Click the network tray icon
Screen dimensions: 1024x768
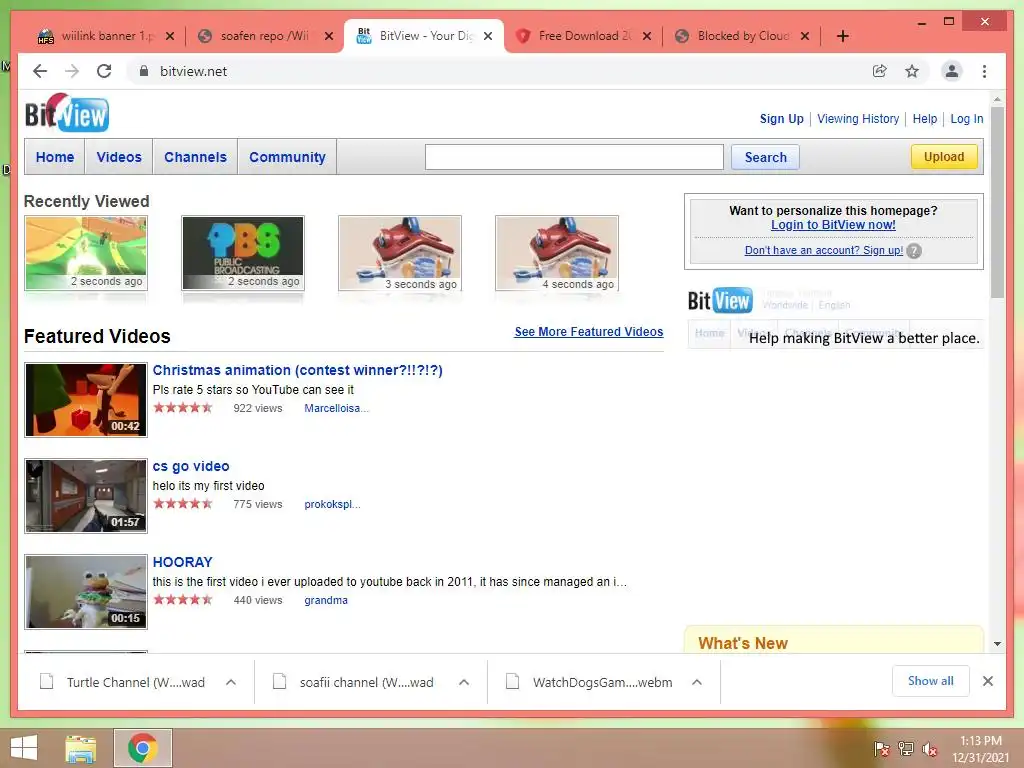pos(906,749)
